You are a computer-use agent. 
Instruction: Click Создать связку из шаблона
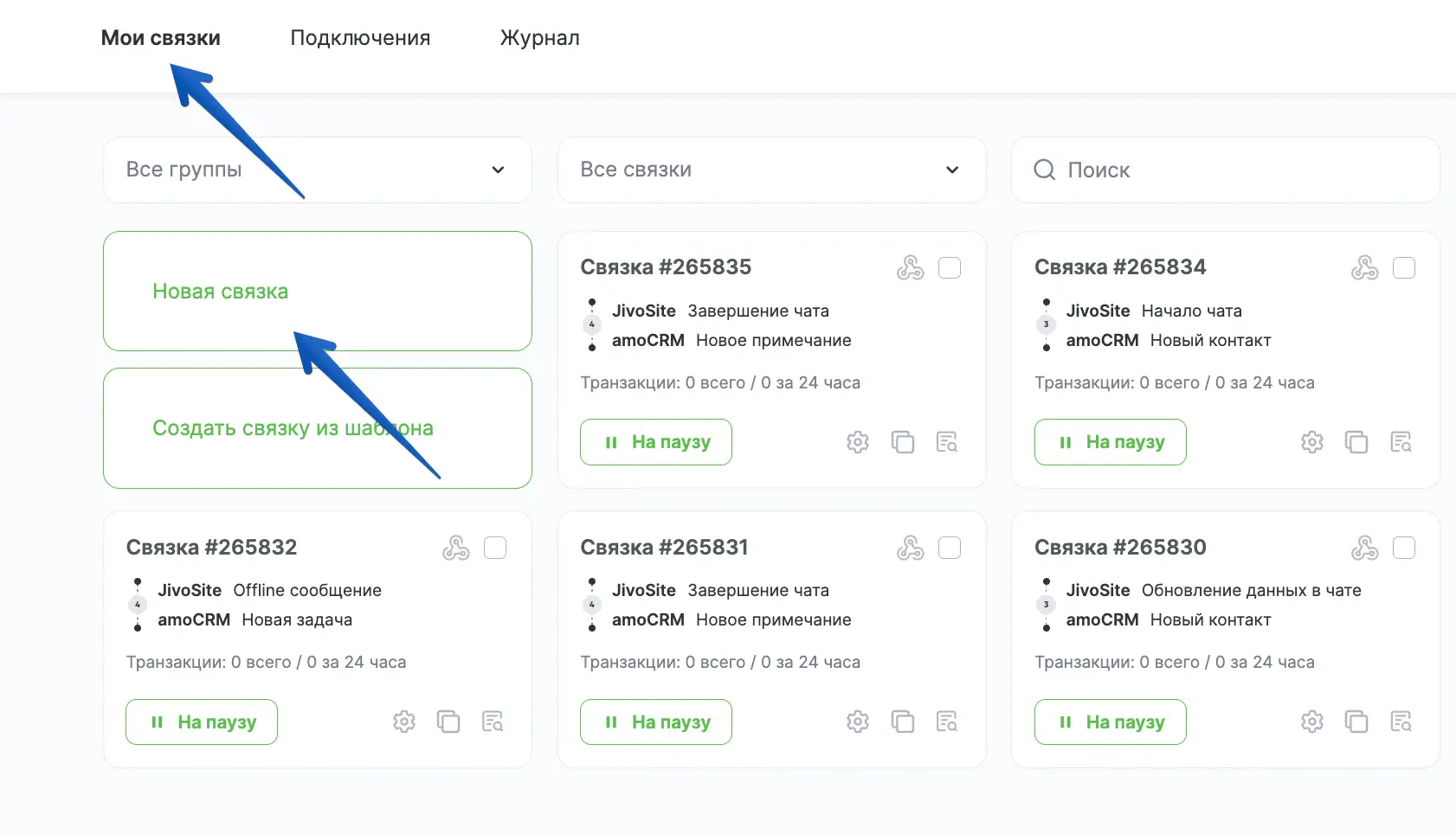(x=317, y=428)
